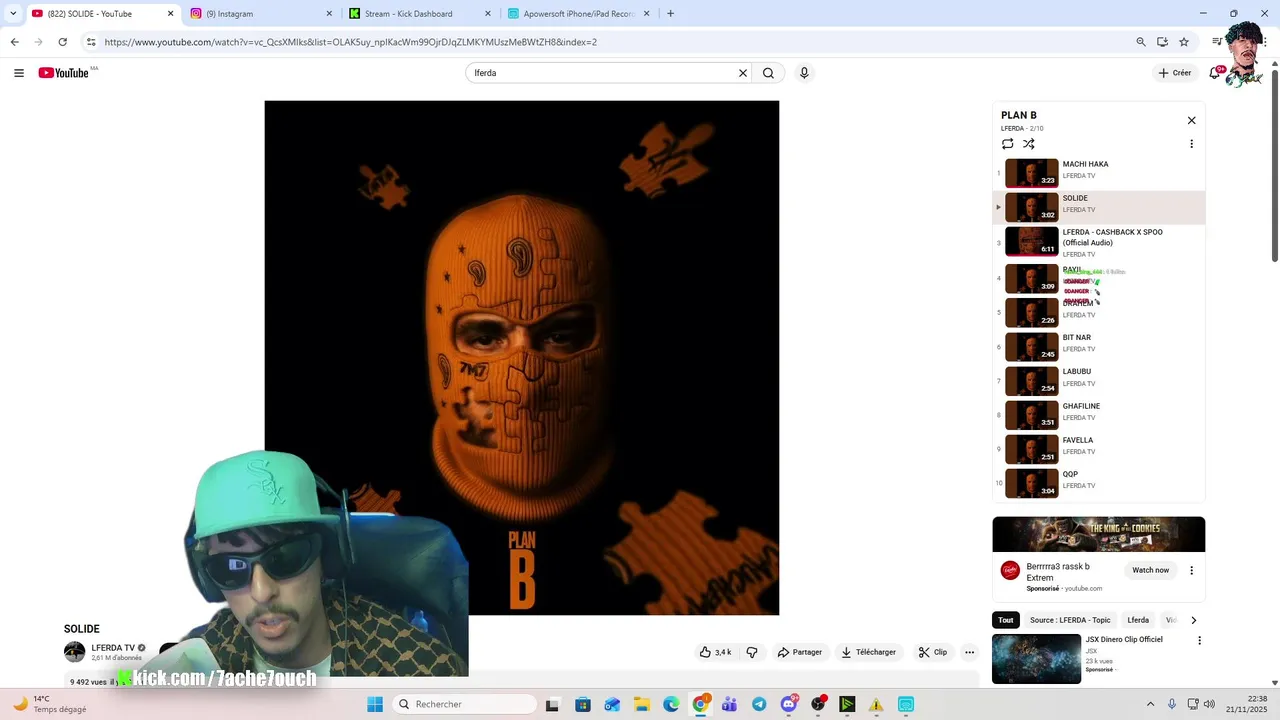Viewport: 1280px width, 720px height.
Task: Open the zoom magnifier in the address bar
Action: tap(1141, 42)
